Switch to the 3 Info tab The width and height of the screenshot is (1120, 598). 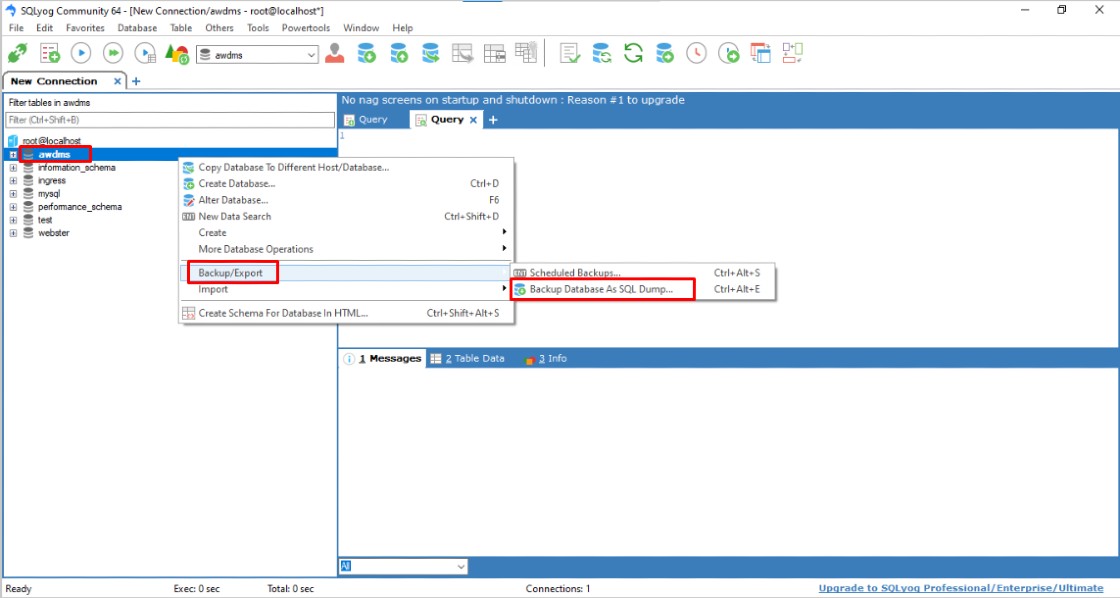(546, 359)
